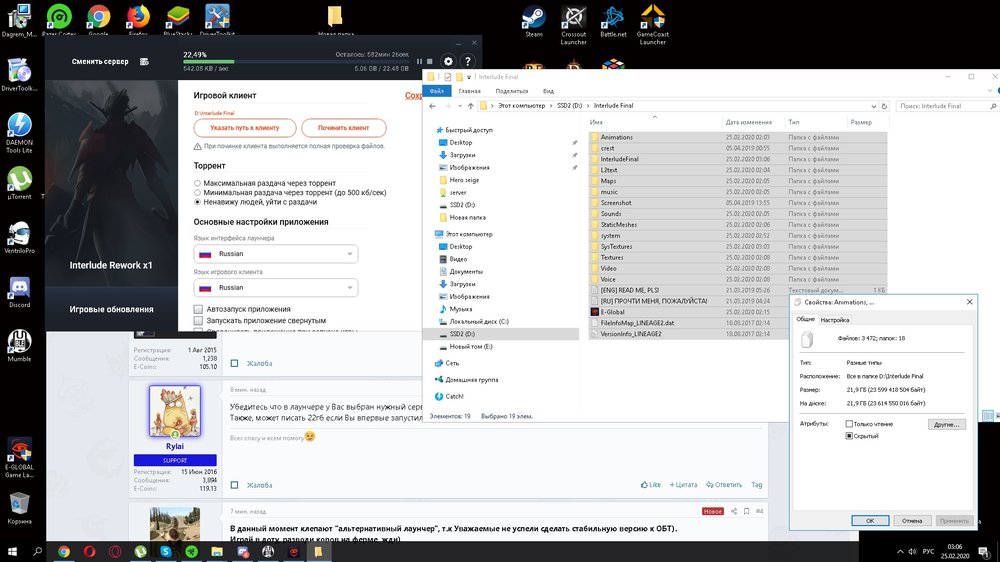Switch to the Настройка tab in properties
Screen dimensions: 1000x562
(x=835, y=320)
